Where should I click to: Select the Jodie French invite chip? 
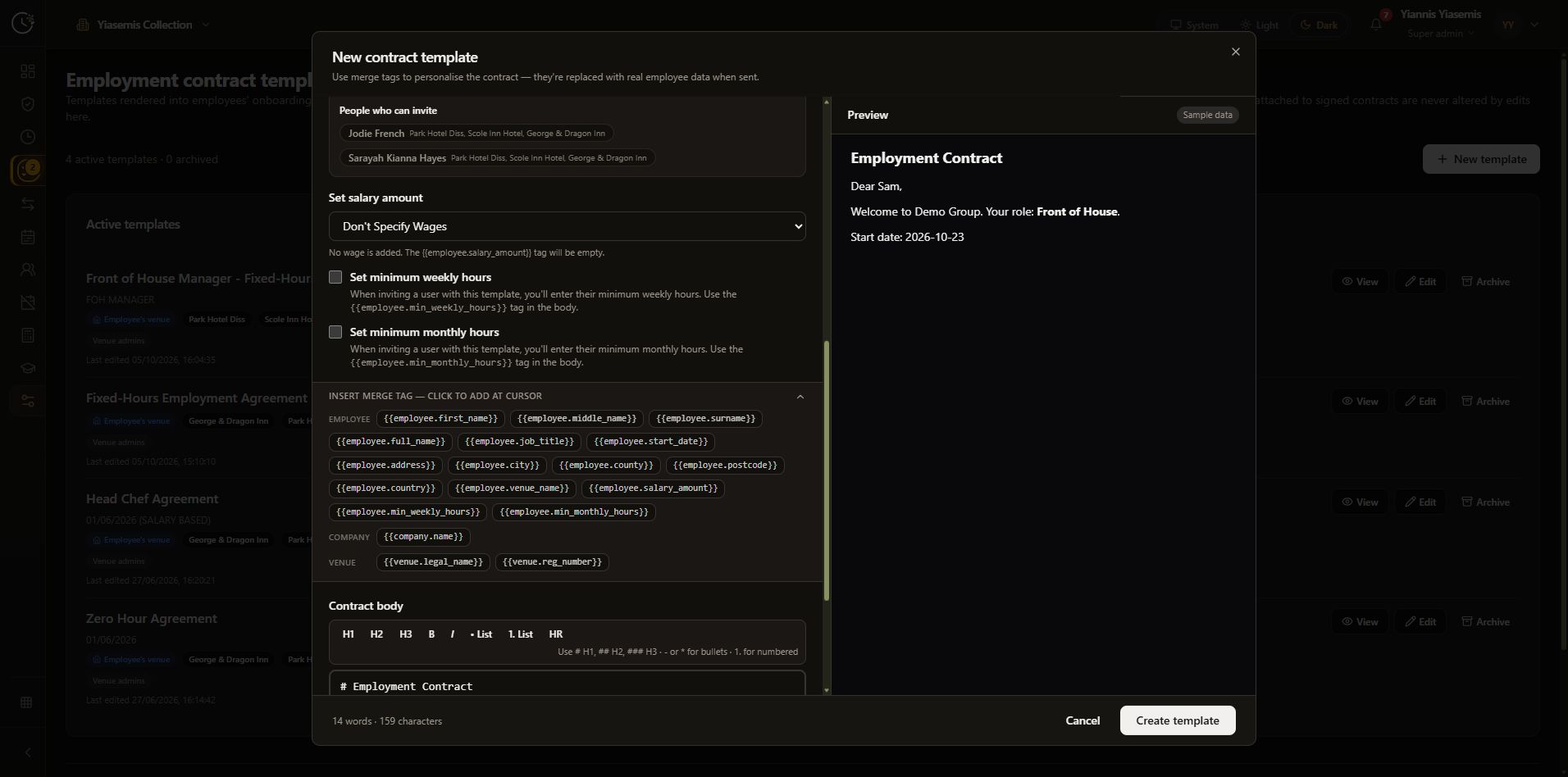pos(476,134)
